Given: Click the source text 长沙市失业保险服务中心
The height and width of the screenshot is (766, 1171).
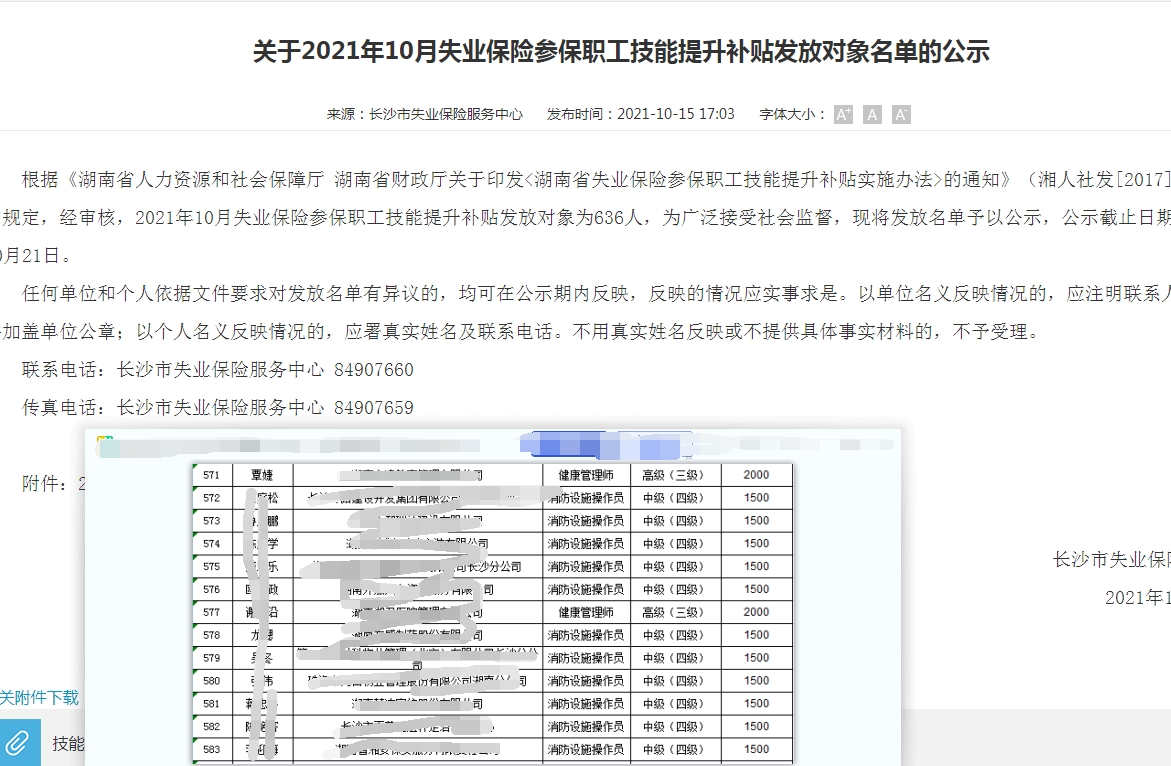Looking at the screenshot, I should coord(446,114).
